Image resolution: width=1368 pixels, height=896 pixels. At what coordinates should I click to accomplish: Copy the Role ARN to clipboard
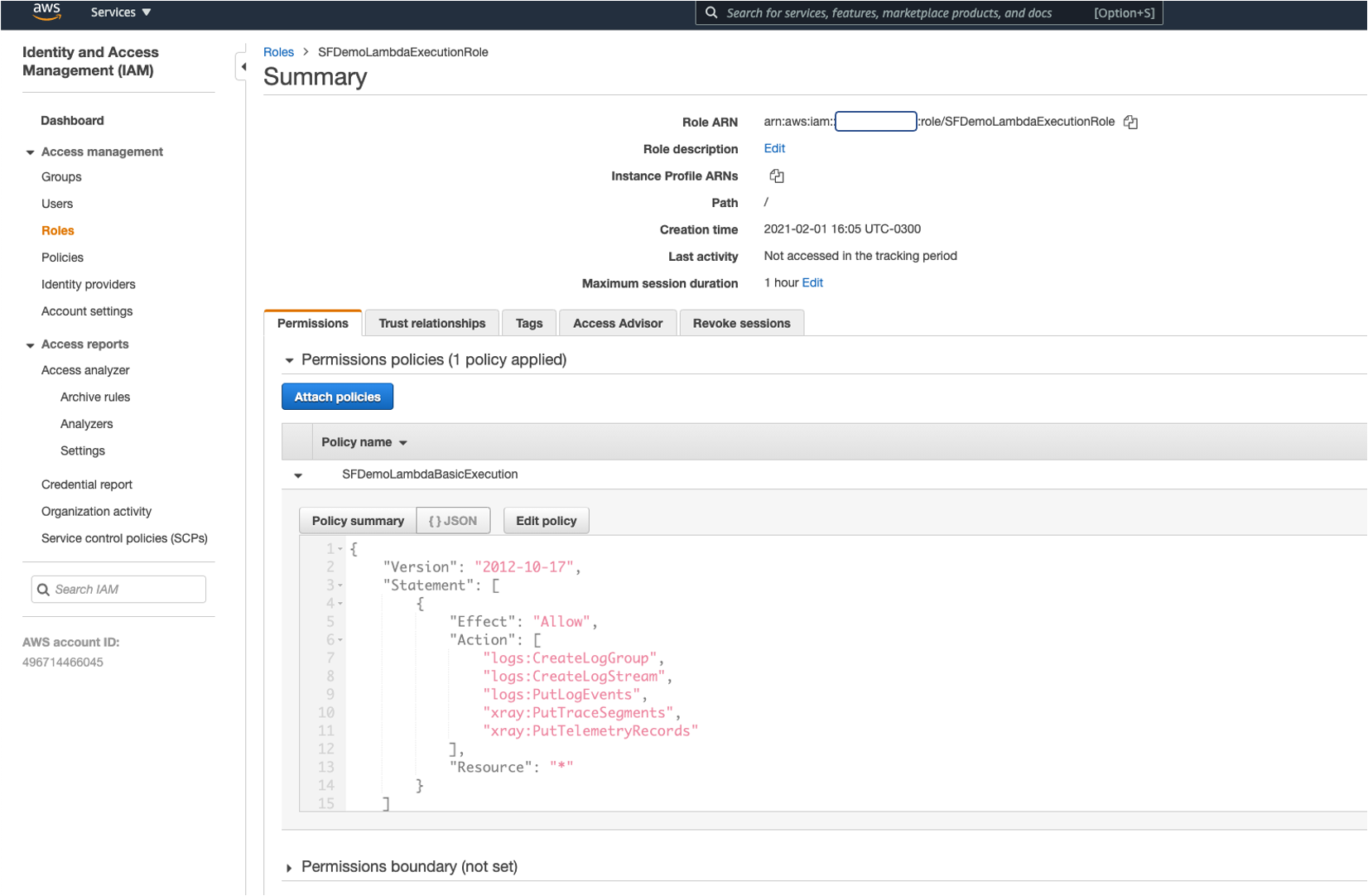pos(1130,123)
